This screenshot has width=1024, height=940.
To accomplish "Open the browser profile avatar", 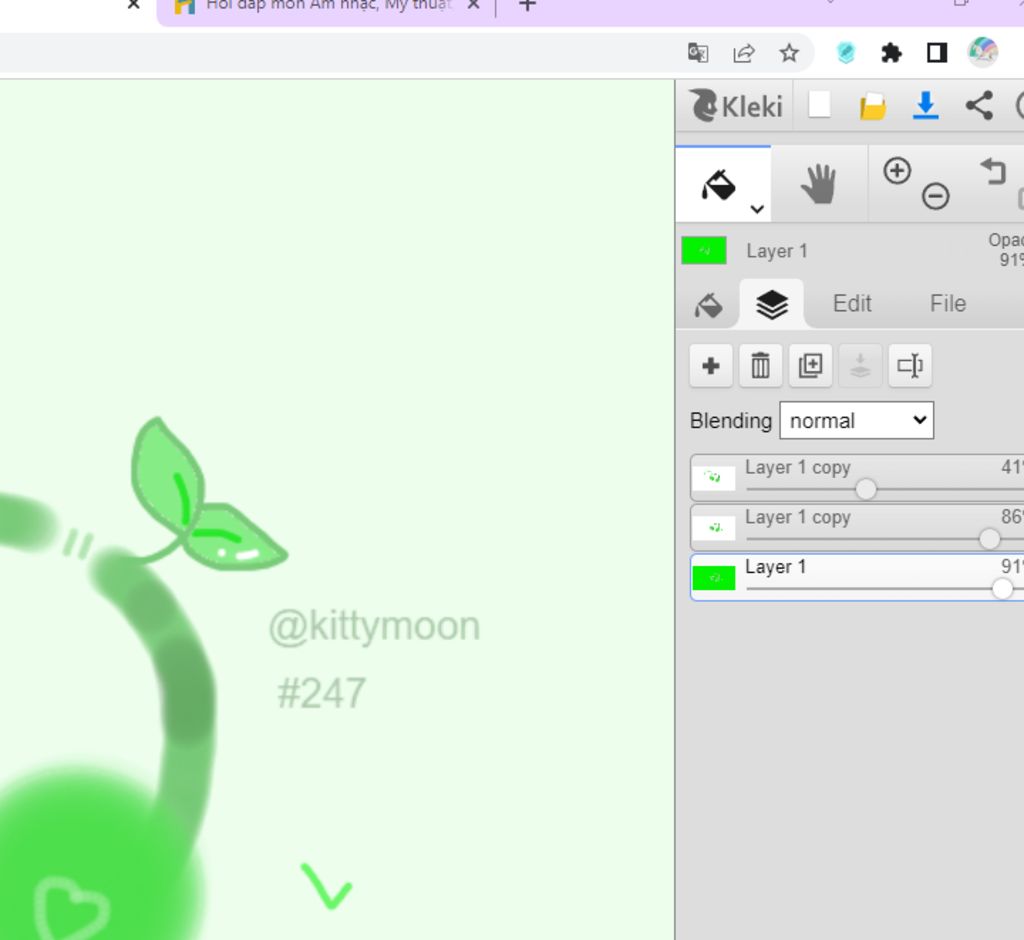I will (x=982, y=52).
